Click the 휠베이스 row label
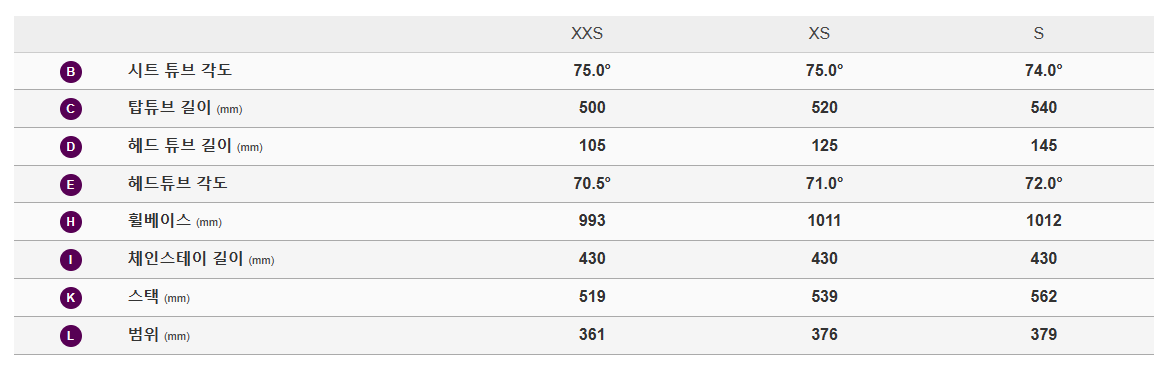The image size is (1171, 369). tap(176, 221)
